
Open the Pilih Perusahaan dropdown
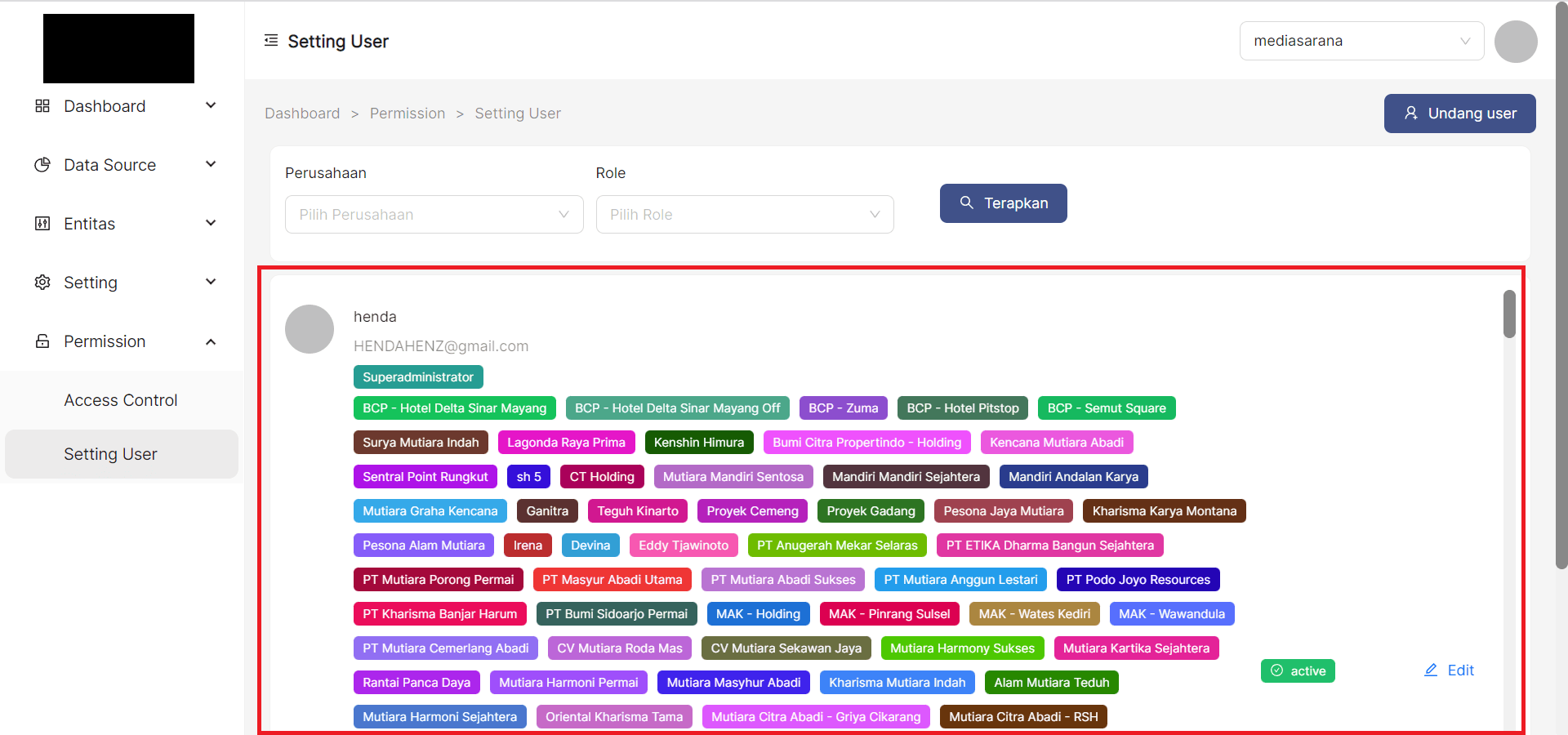(434, 215)
